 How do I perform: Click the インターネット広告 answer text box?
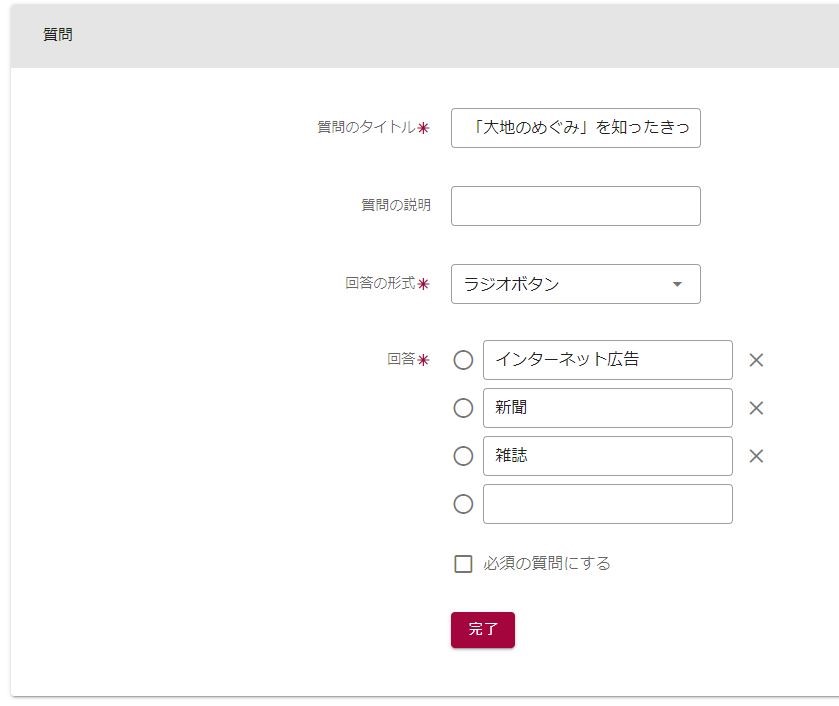click(x=607, y=360)
